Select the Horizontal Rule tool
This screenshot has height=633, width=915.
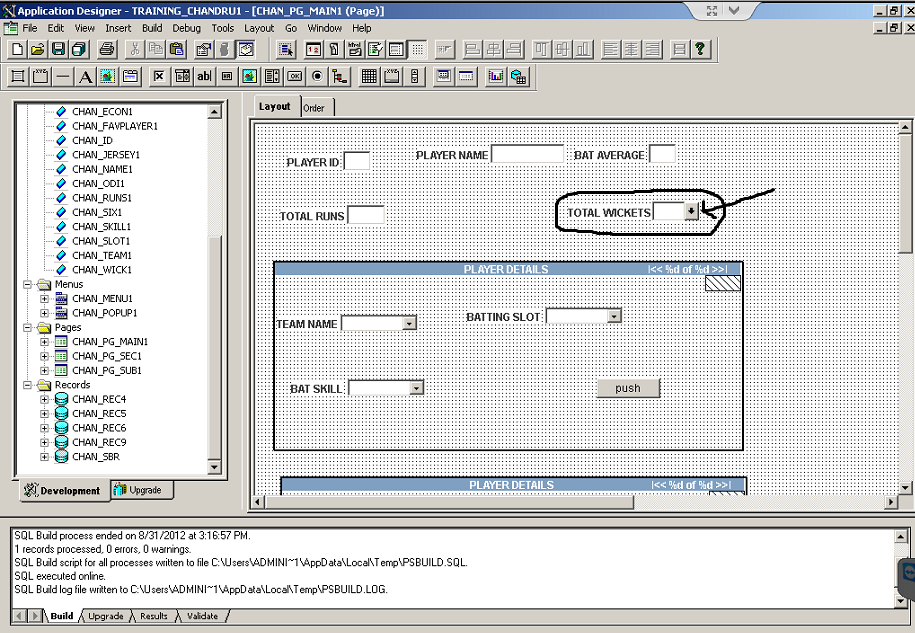[62, 76]
